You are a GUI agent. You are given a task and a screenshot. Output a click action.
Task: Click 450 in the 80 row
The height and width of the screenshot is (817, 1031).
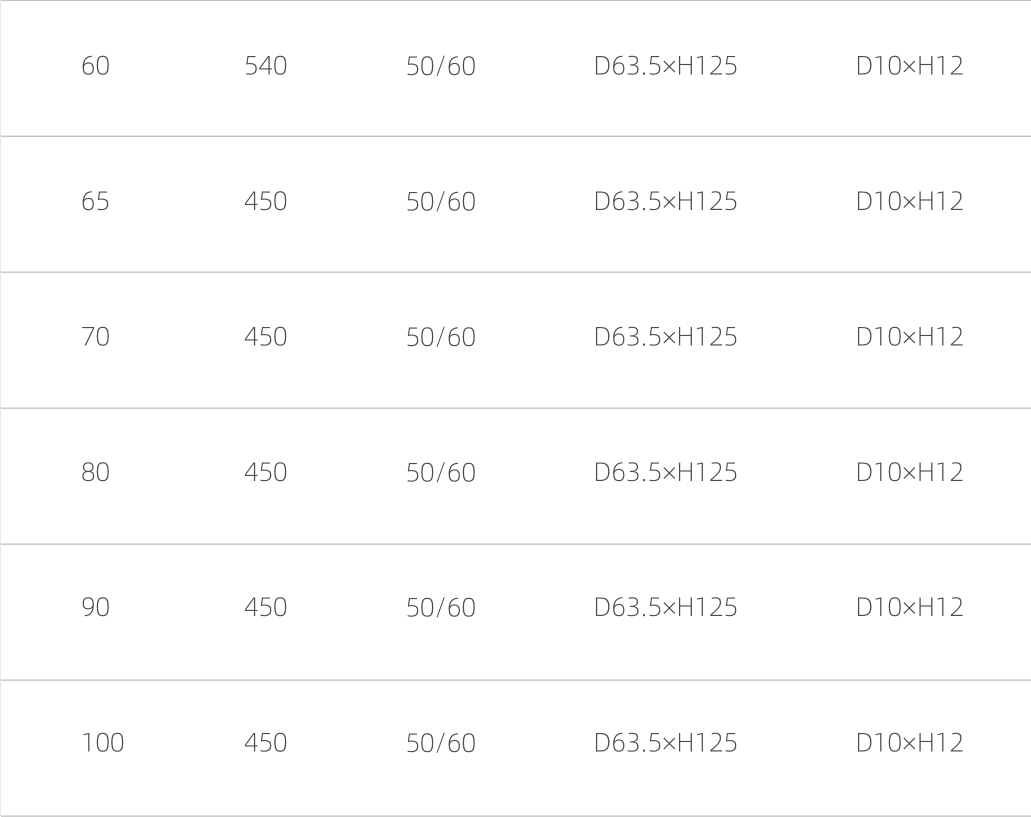pyautogui.click(x=265, y=473)
